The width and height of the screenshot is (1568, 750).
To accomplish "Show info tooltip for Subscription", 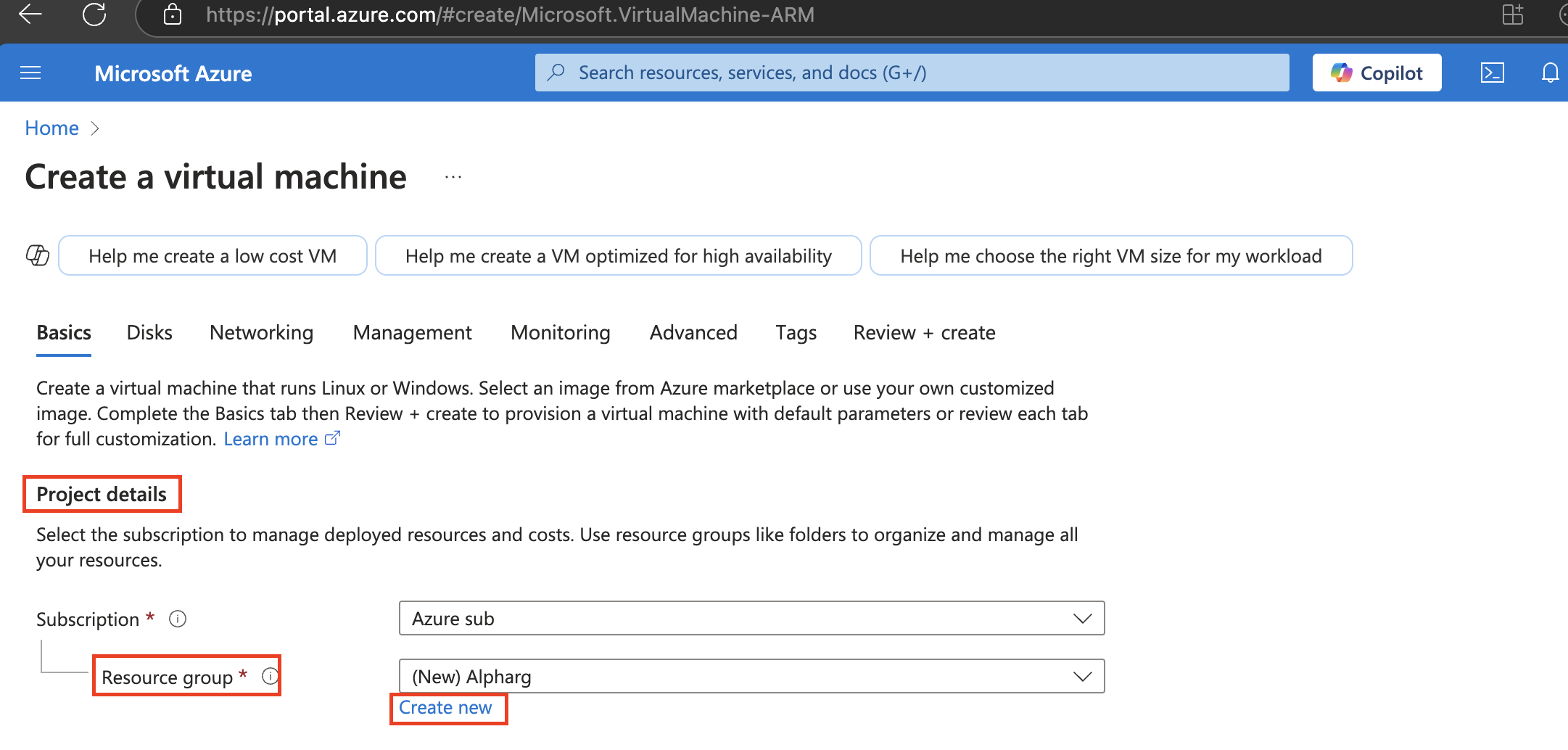I will coord(178,619).
